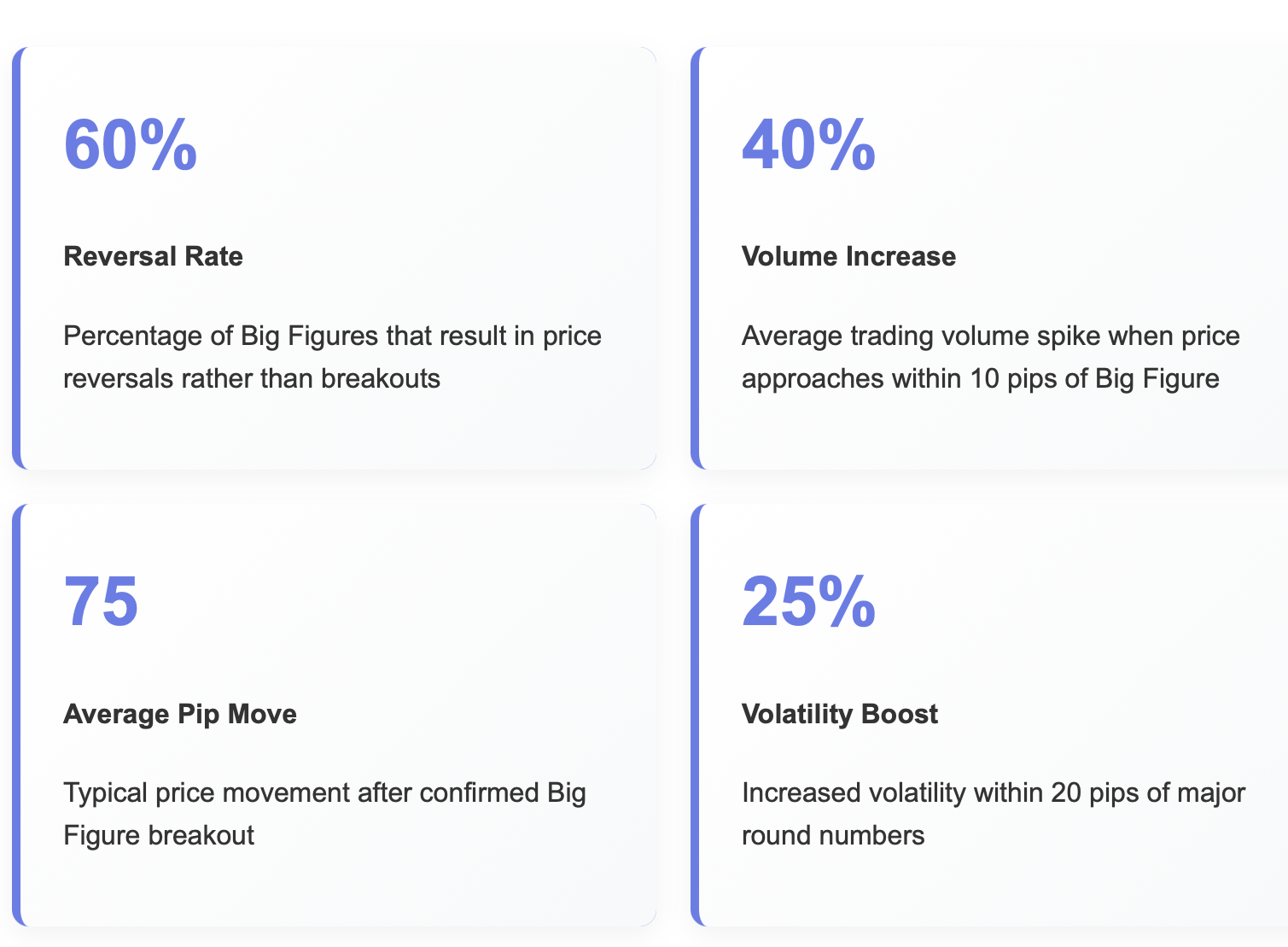The width and height of the screenshot is (1288, 947).
Task: Click empty area inside Volume Increase card
Action: [x=1110, y=171]
